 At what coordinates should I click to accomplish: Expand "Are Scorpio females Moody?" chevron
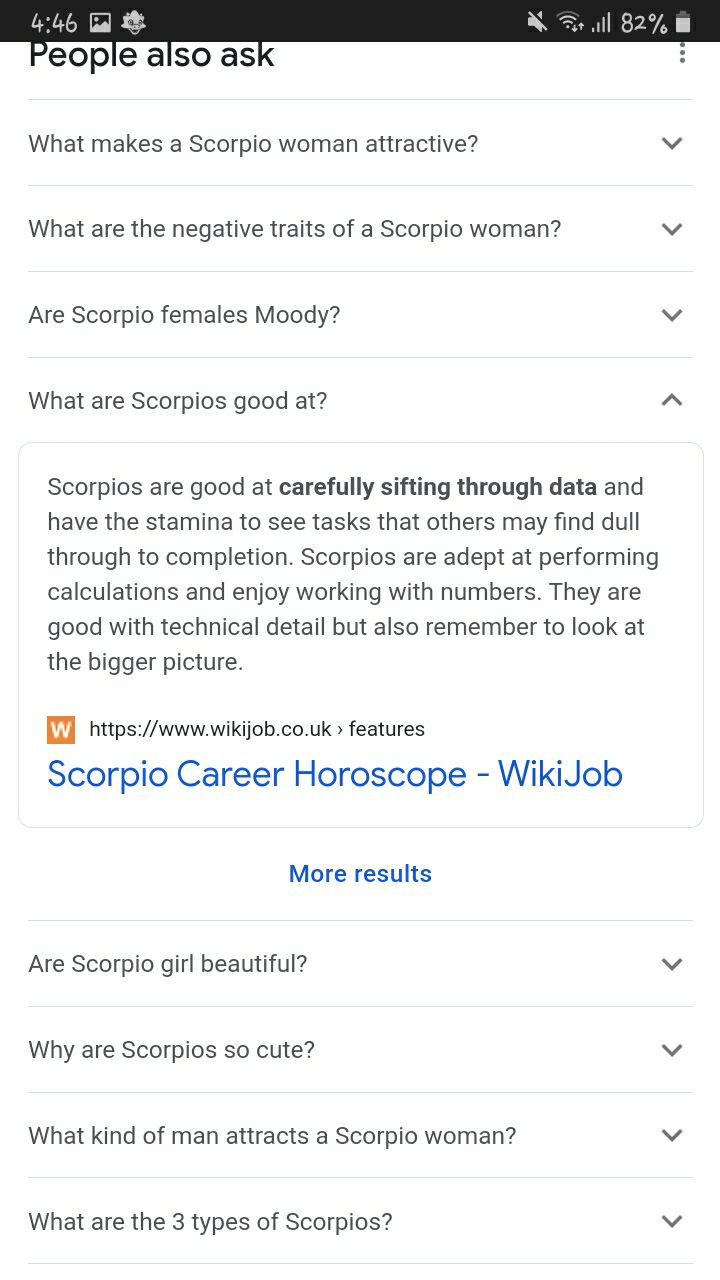click(x=672, y=315)
